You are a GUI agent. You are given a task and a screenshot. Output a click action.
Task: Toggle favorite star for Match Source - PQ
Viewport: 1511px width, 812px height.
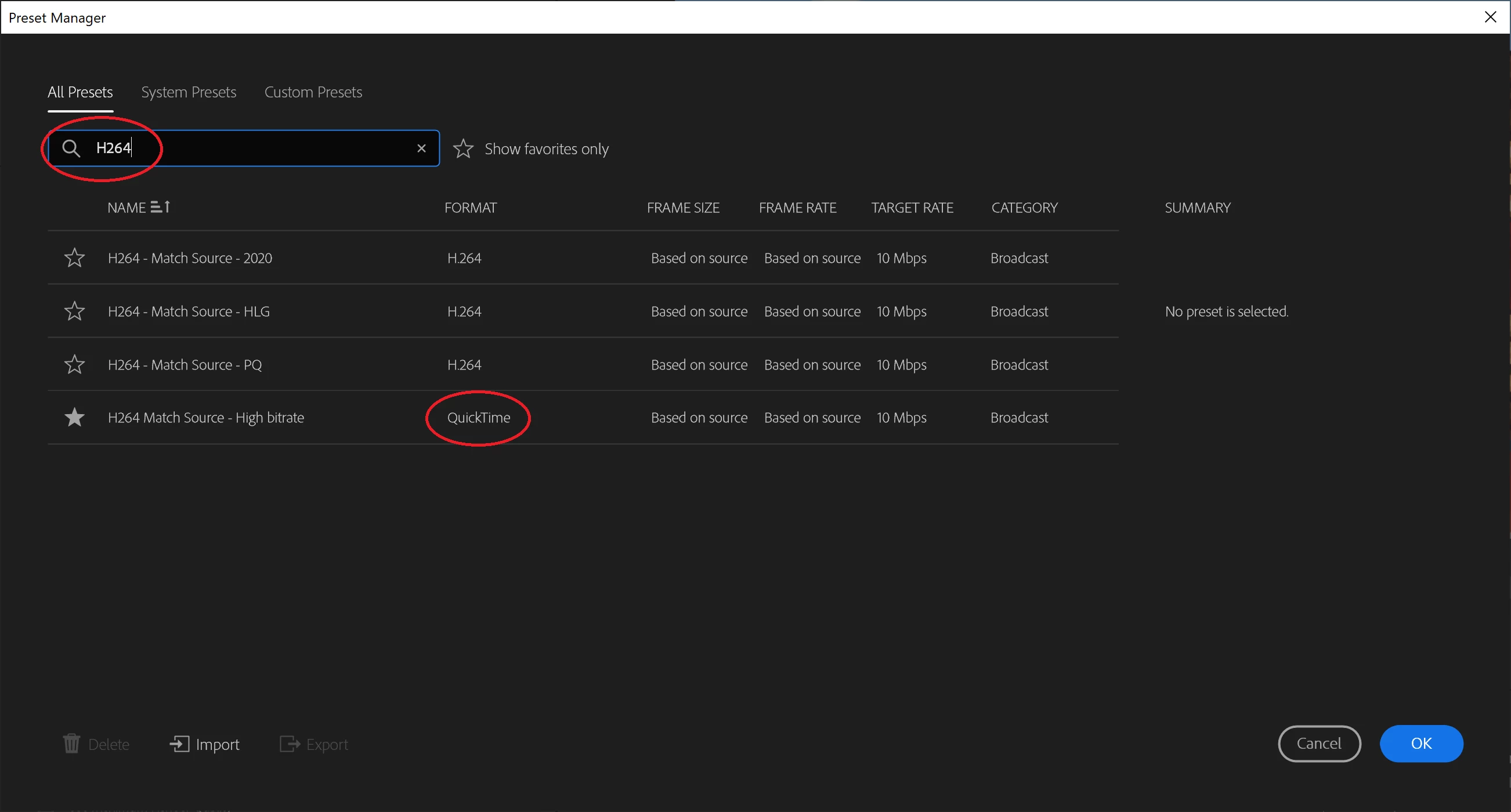pyautogui.click(x=74, y=365)
